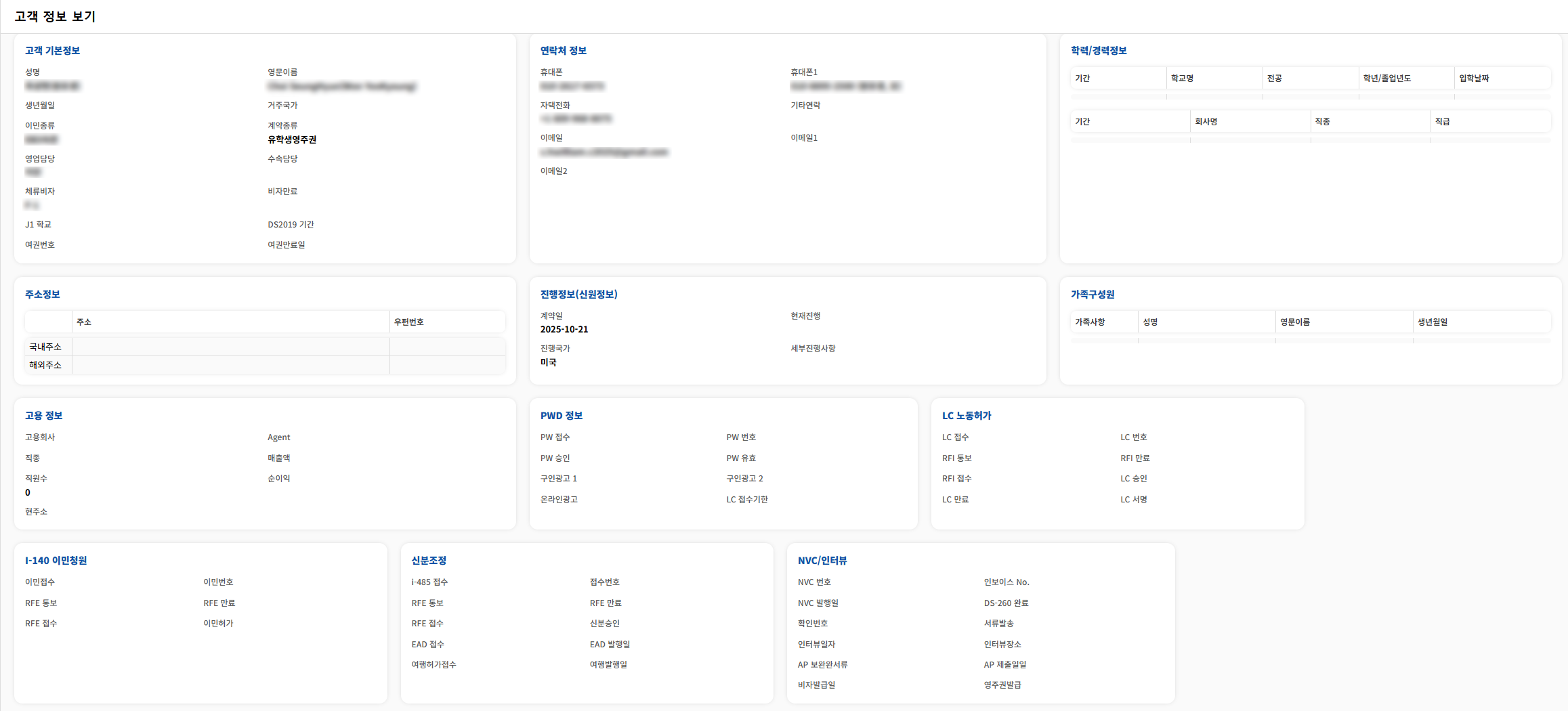Click the empty address cell for 국내주소

230,347
